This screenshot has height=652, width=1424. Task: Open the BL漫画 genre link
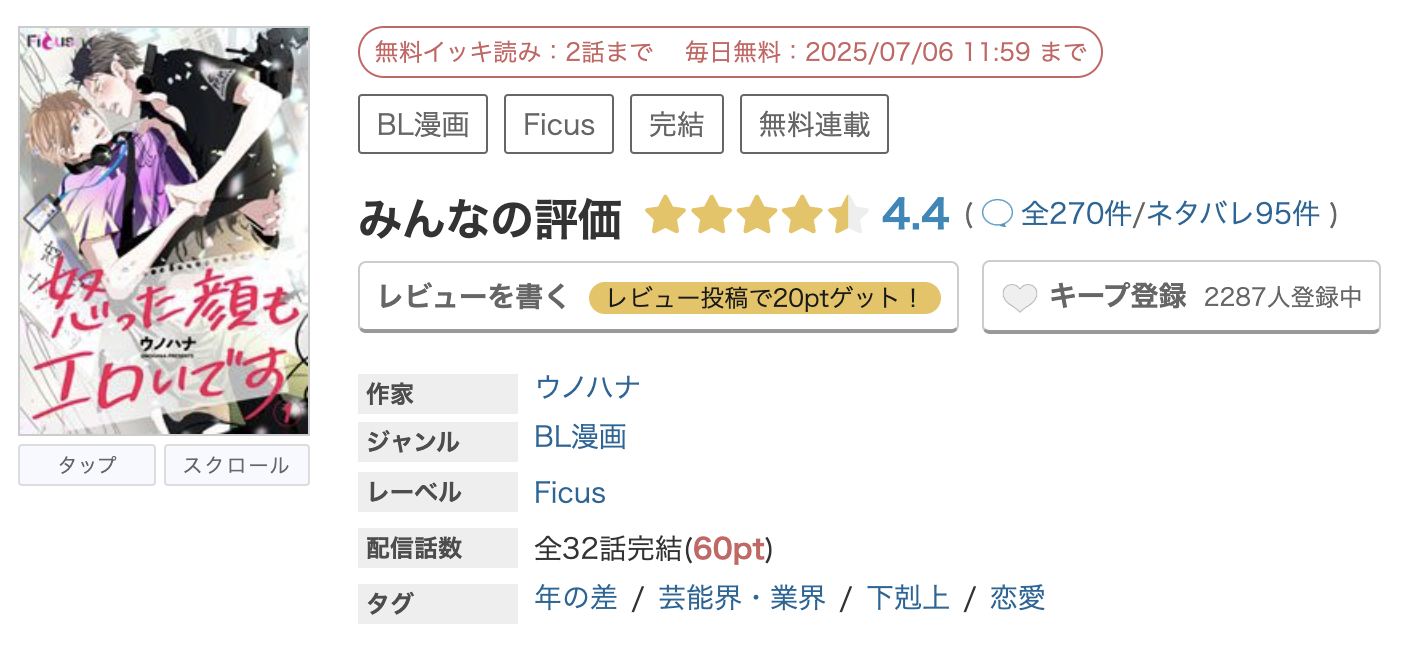pyautogui.click(x=580, y=437)
